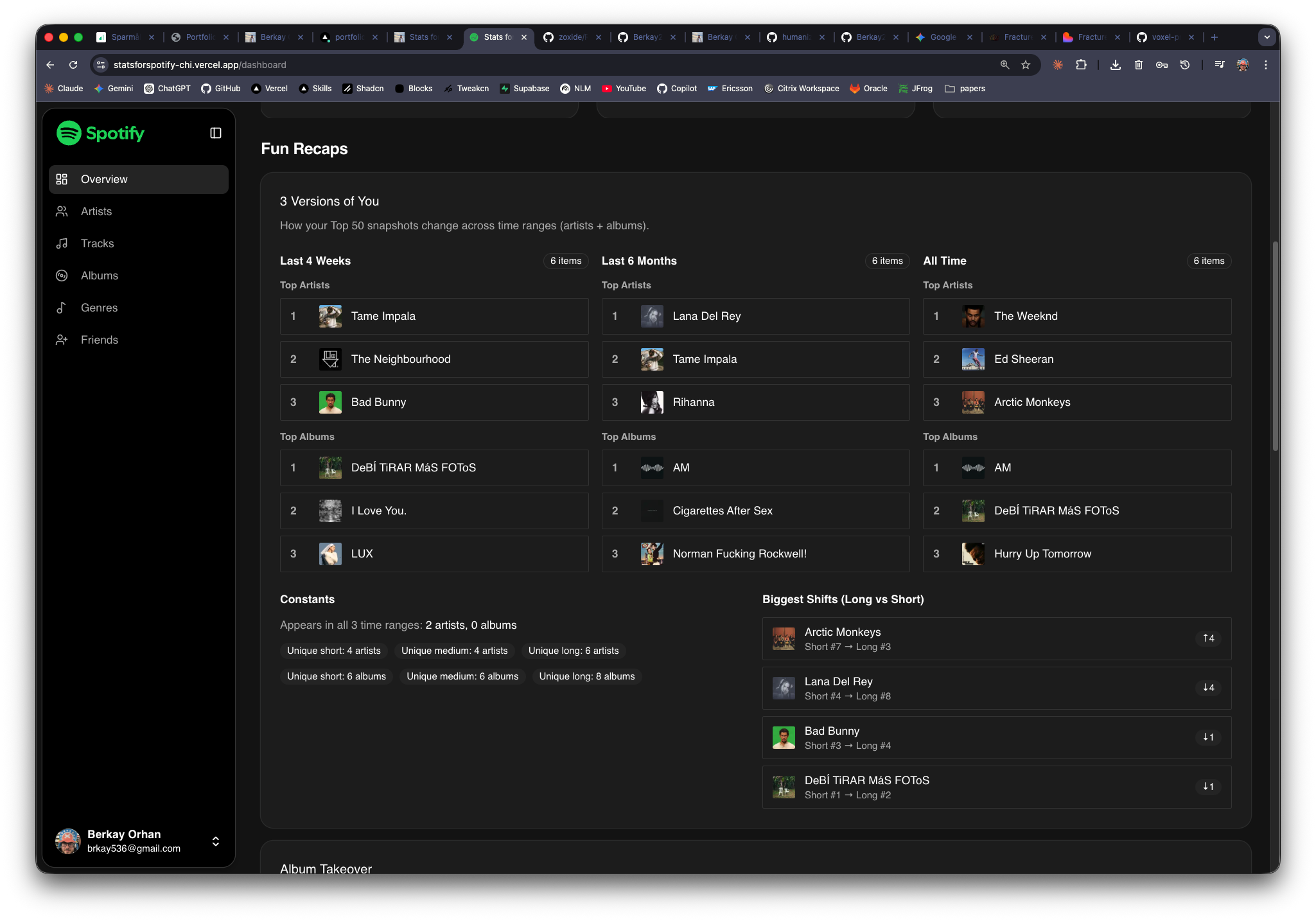1316x921 pixels.
Task: Click the page vertical scrollbar
Action: click(x=1275, y=347)
